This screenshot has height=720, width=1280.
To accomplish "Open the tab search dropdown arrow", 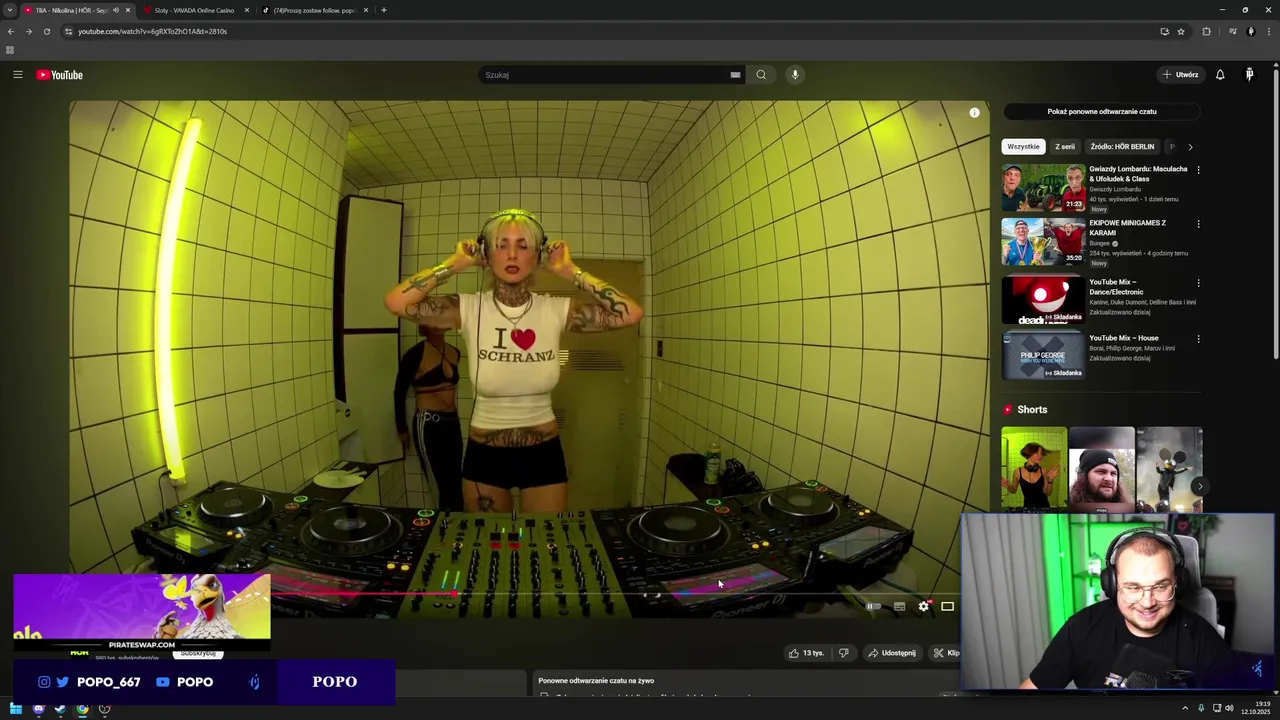I will (9, 10).
